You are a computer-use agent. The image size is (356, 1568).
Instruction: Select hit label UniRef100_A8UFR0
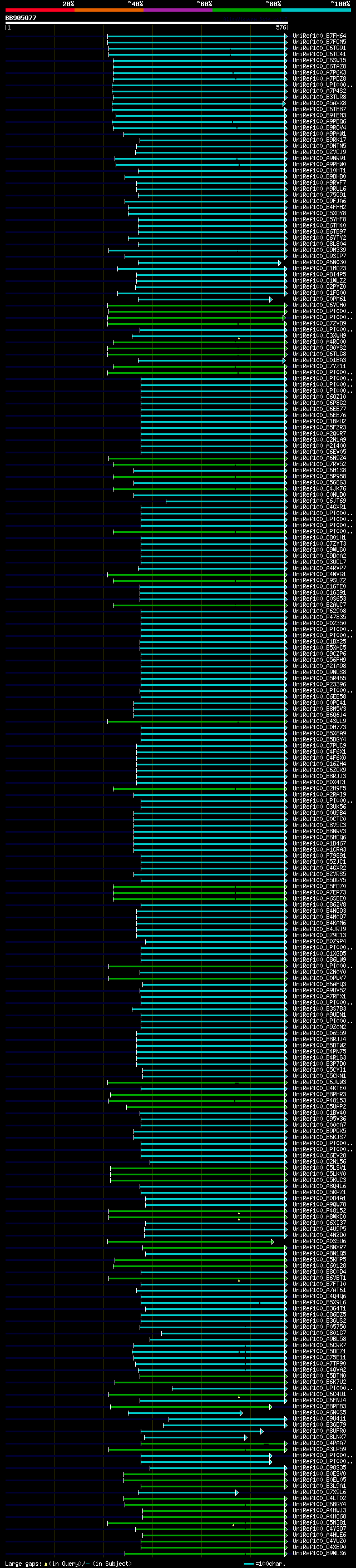click(319, 1431)
